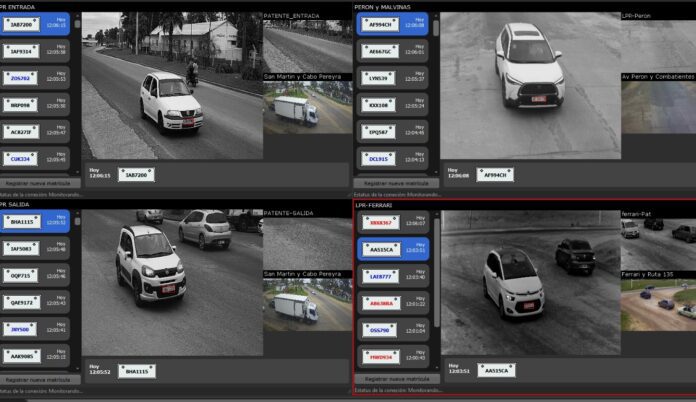This screenshot has height=402, width=696.
Task: Click the LPR-FERRARI list scrollbar thumb
Action: (x=437, y=272)
